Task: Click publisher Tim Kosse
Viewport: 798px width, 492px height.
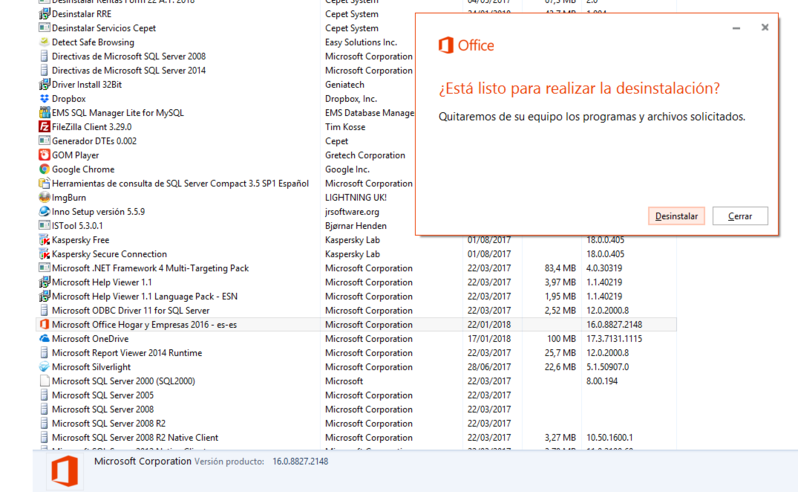Action: tap(345, 127)
